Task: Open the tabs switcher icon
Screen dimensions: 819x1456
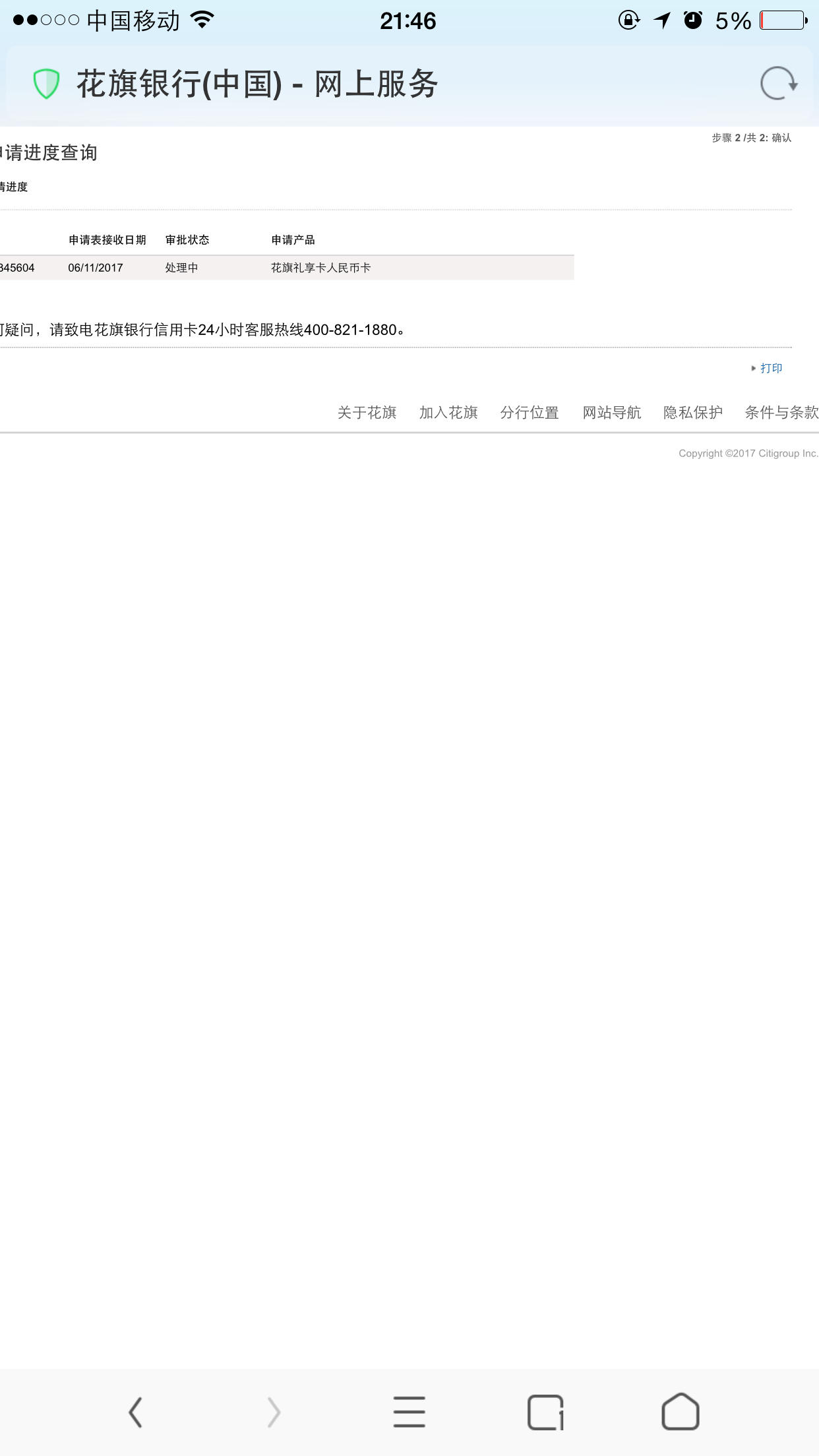Action: (546, 1412)
